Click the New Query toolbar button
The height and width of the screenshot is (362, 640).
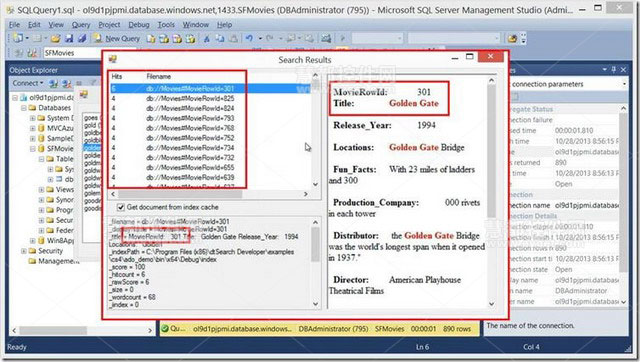[x=116, y=39]
